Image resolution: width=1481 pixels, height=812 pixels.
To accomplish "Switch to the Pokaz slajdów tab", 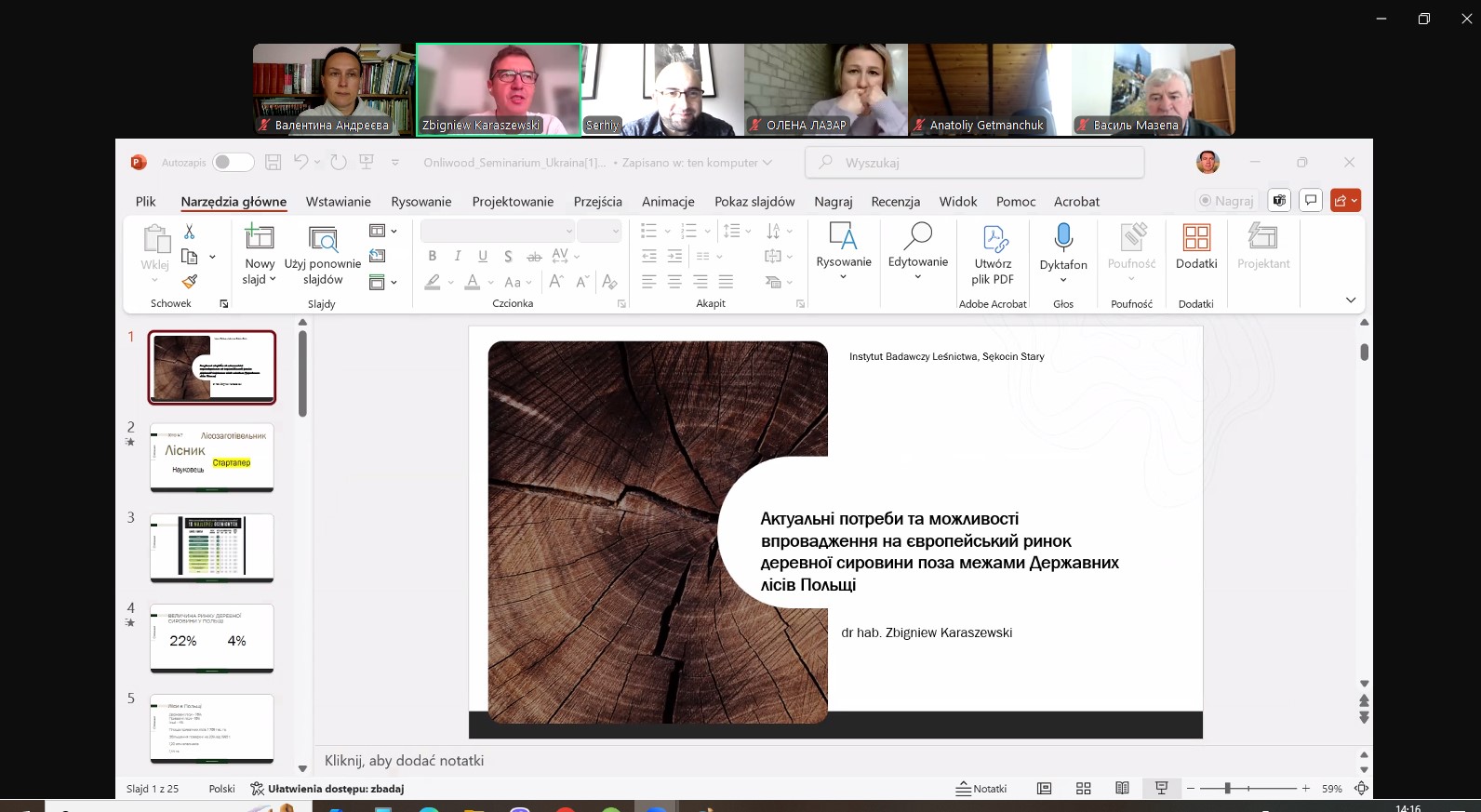I will pos(754,201).
